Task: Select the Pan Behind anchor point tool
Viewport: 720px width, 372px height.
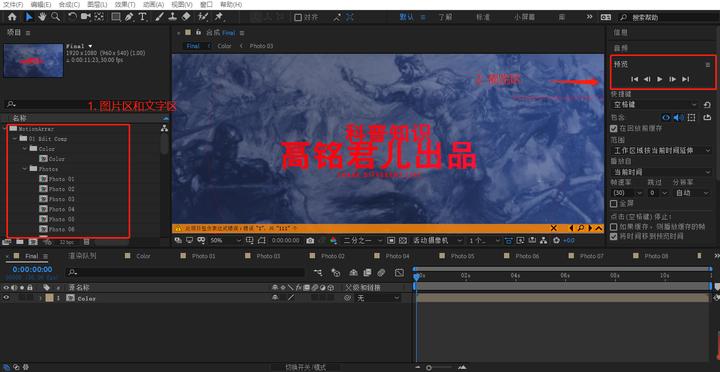Action: point(99,17)
